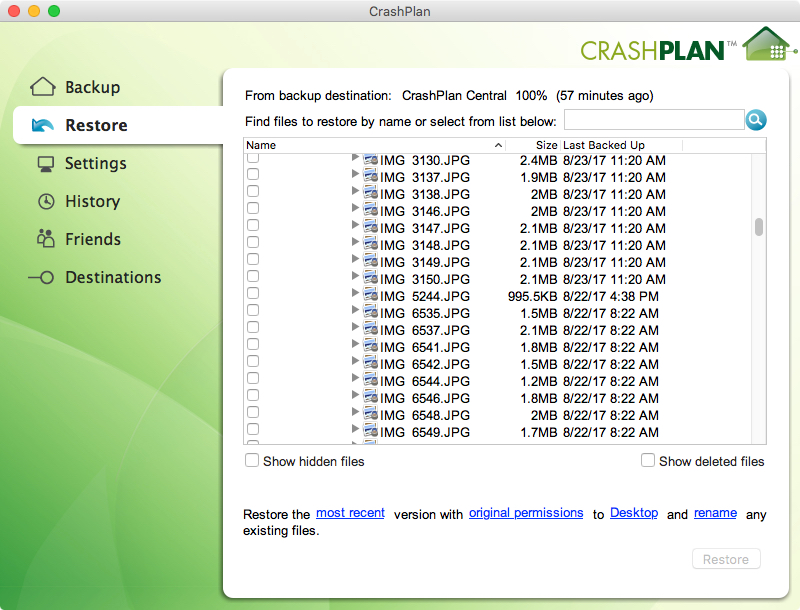This screenshot has height=610, width=800.
Task: Enable Show hidden files
Action: (x=252, y=461)
